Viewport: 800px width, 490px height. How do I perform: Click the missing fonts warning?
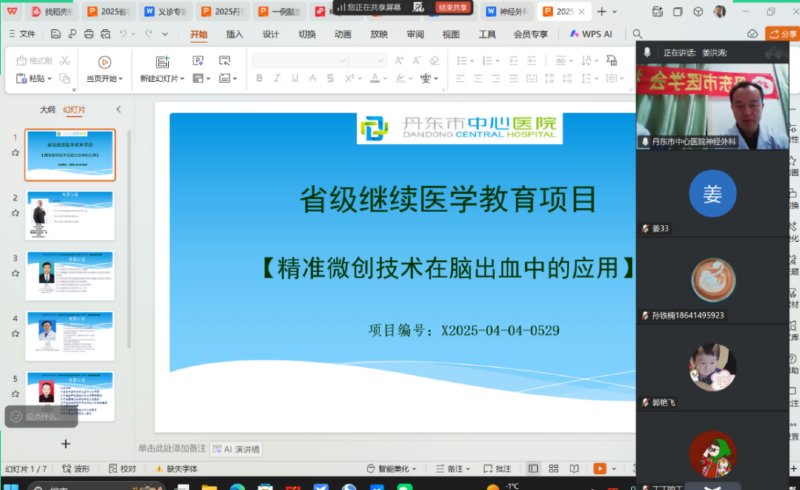182,468
